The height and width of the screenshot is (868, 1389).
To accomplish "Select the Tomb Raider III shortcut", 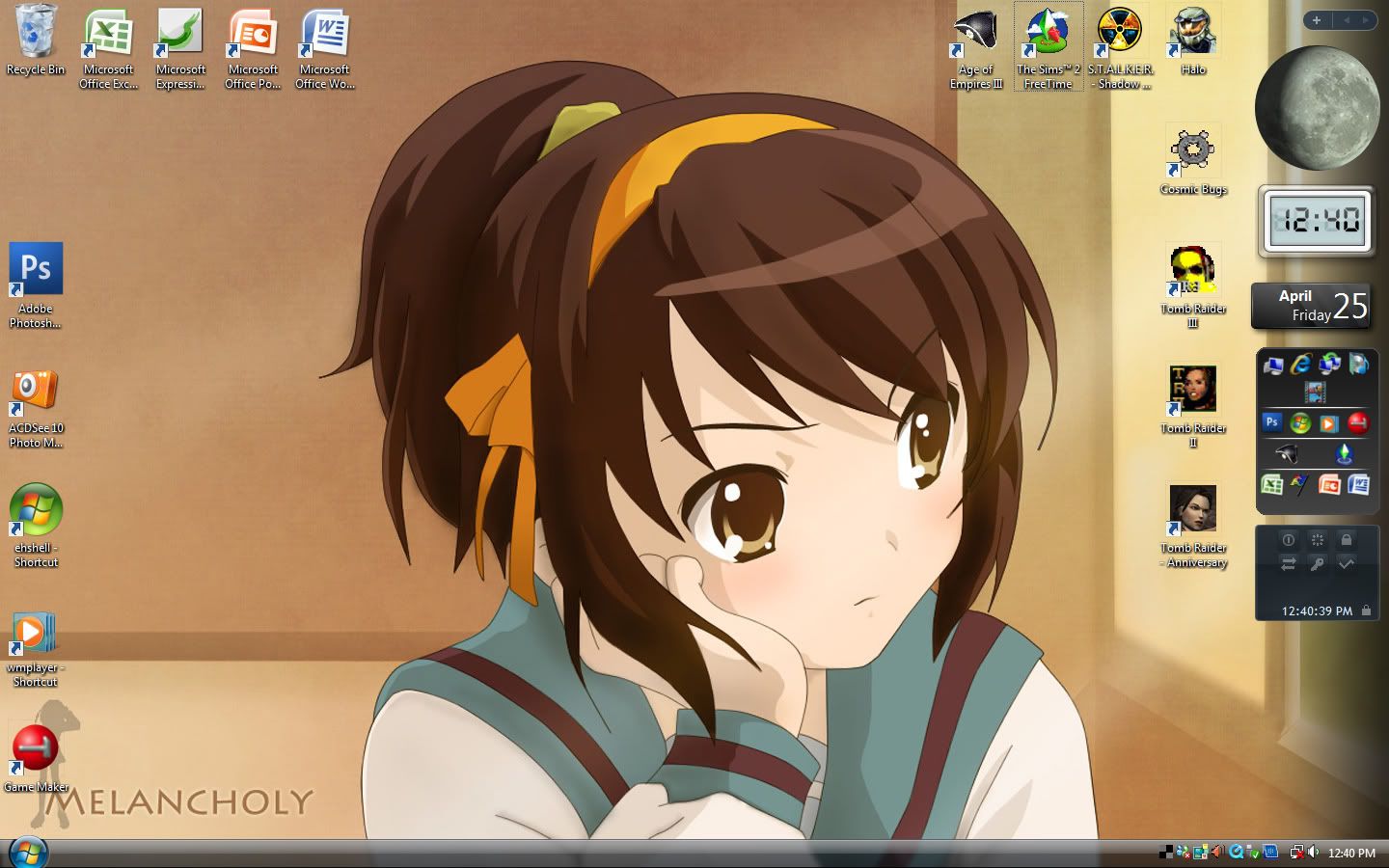I will [1193, 285].
